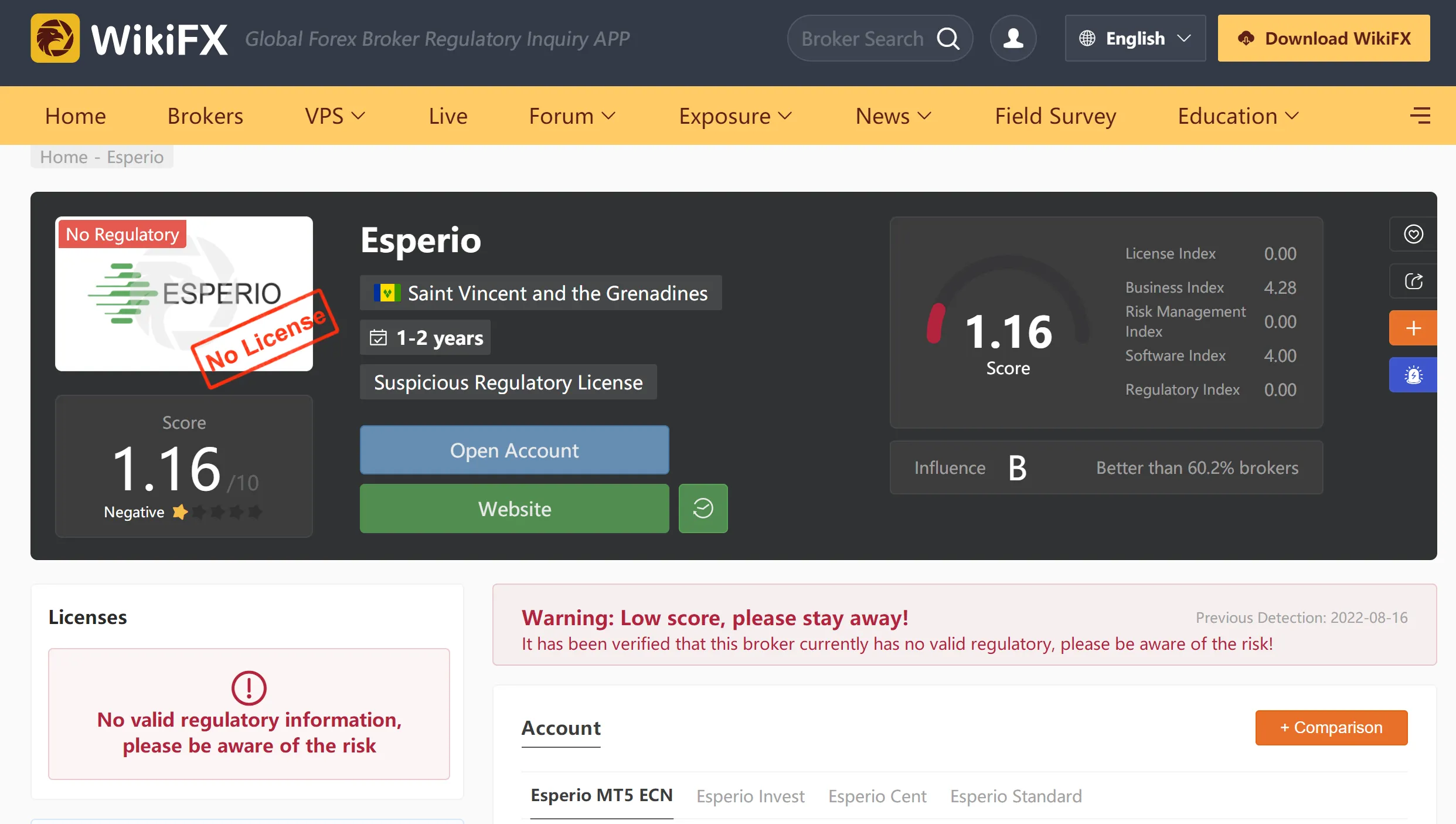Screen dimensions: 1456x824
Task: Click the calendar icon beside 1-2 years
Action: pyautogui.click(x=378, y=337)
